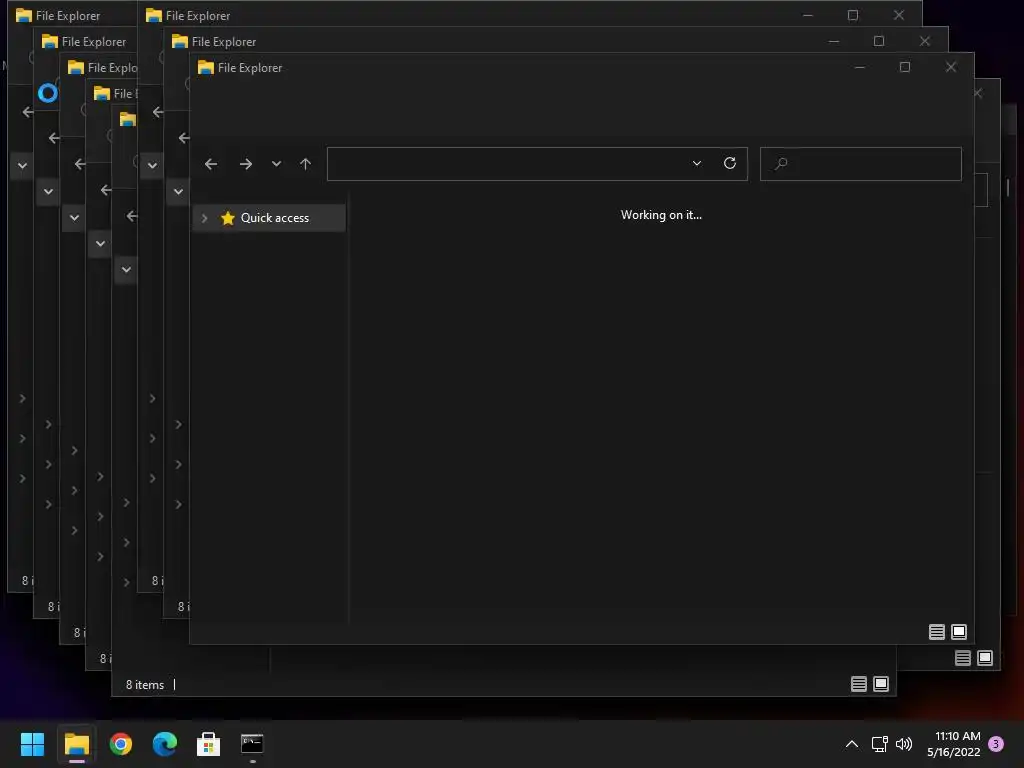Click '8 items' status text in bottom window

pos(145,684)
